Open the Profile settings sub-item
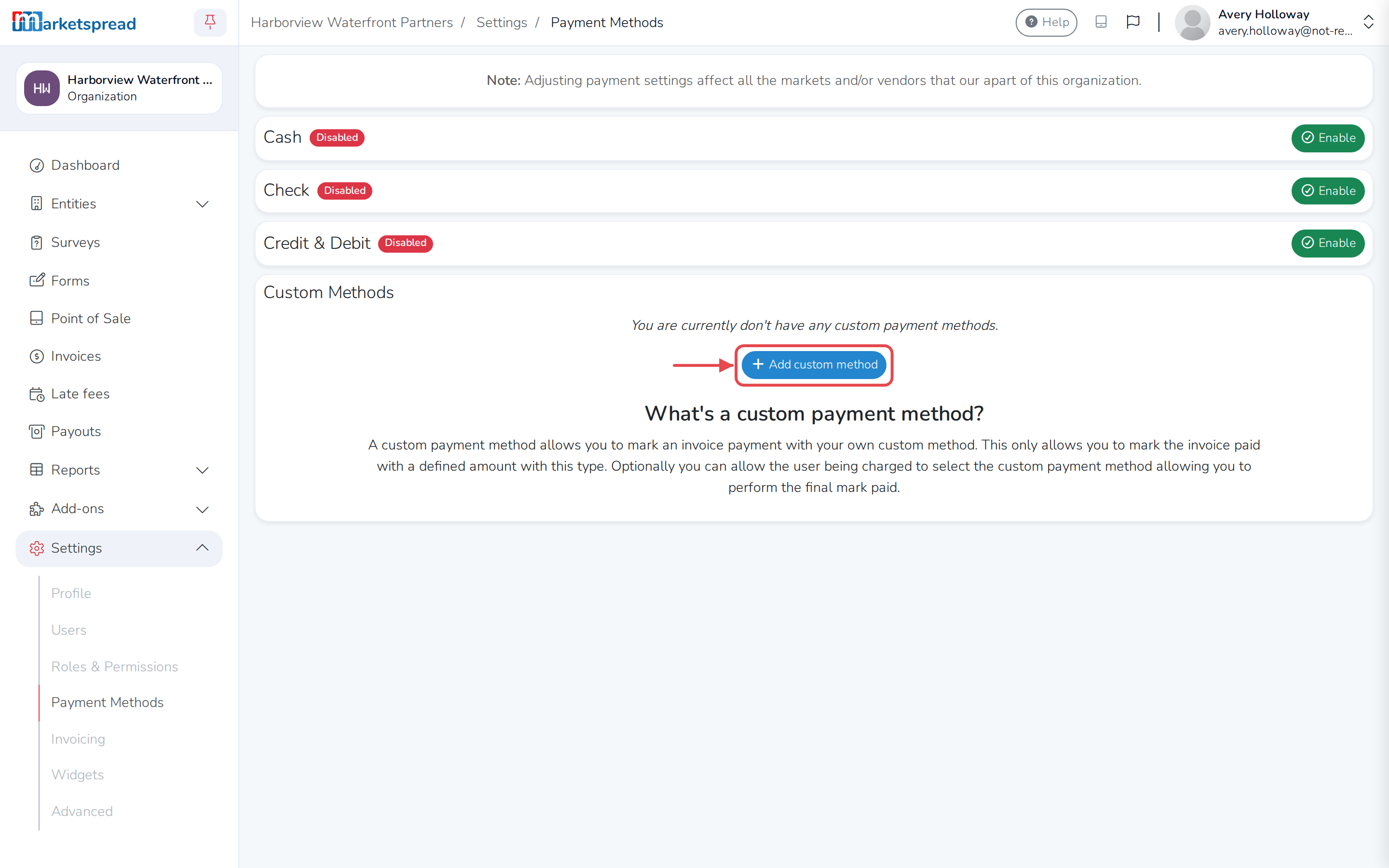 pos(70,593)
